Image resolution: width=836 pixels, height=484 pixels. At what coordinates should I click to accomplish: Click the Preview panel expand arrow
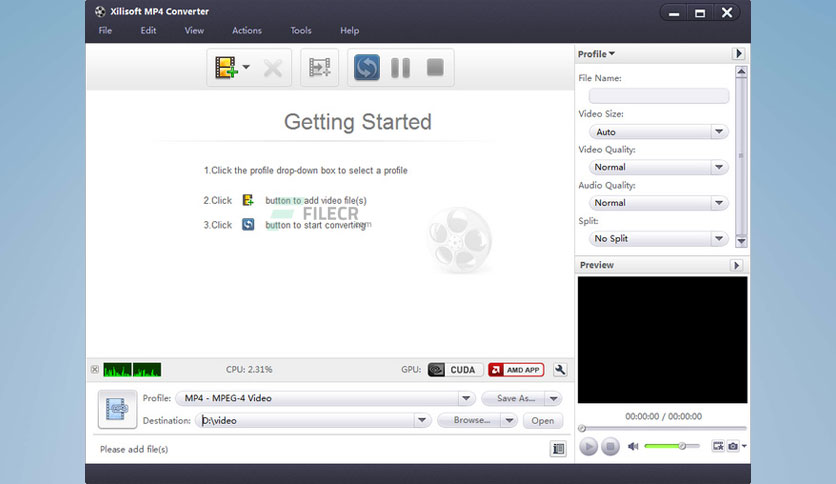pyautogui.click(x=736, y=265)
